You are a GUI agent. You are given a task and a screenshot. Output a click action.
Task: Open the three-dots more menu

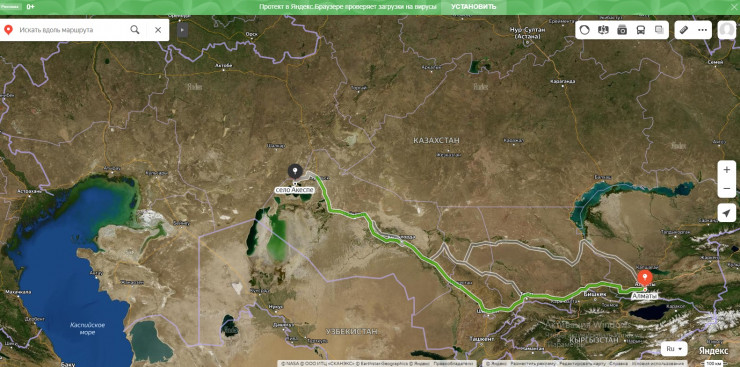tap(703, 30)
